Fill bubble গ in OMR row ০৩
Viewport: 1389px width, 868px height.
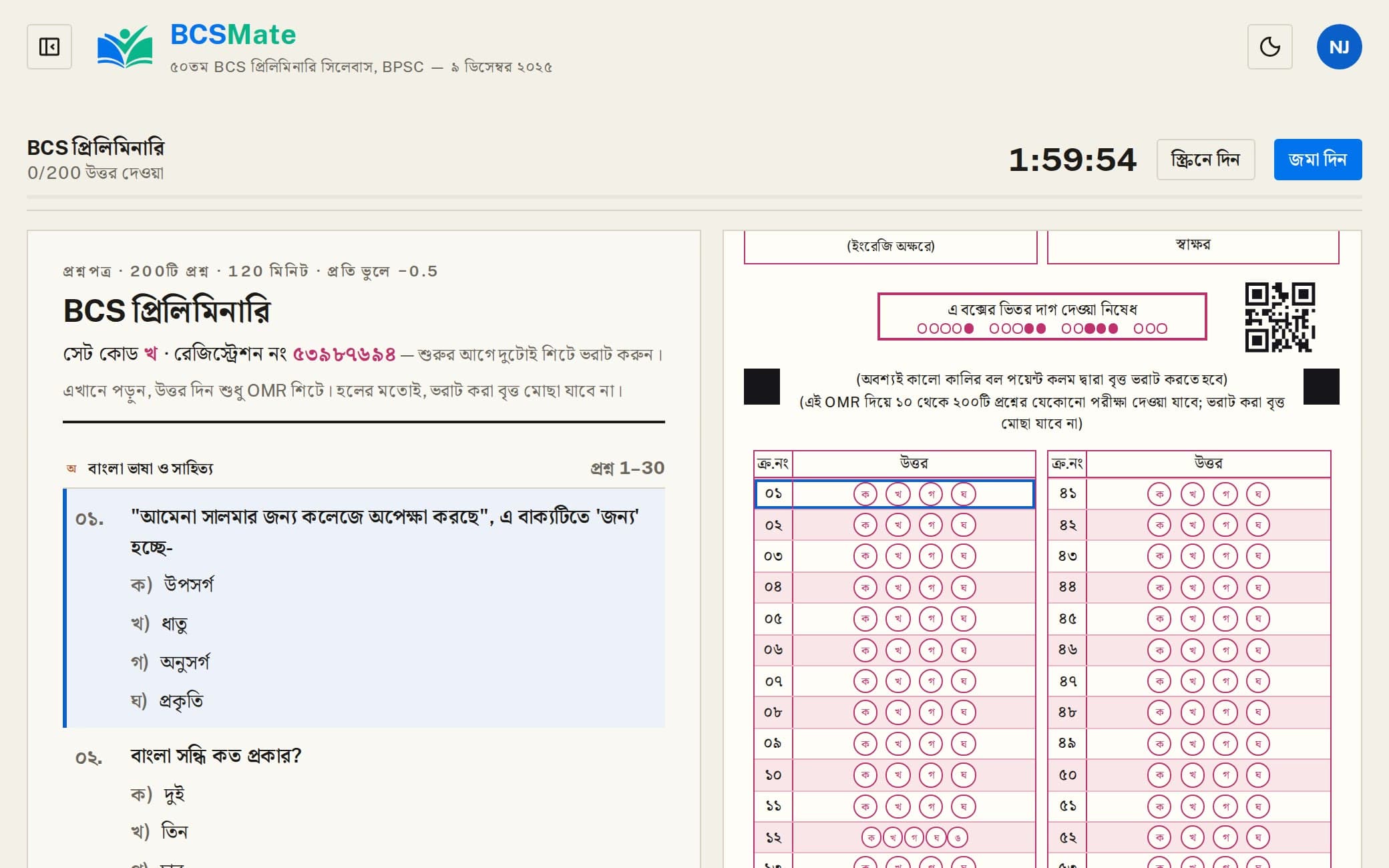pyautogui.click(x=930, y=556)
